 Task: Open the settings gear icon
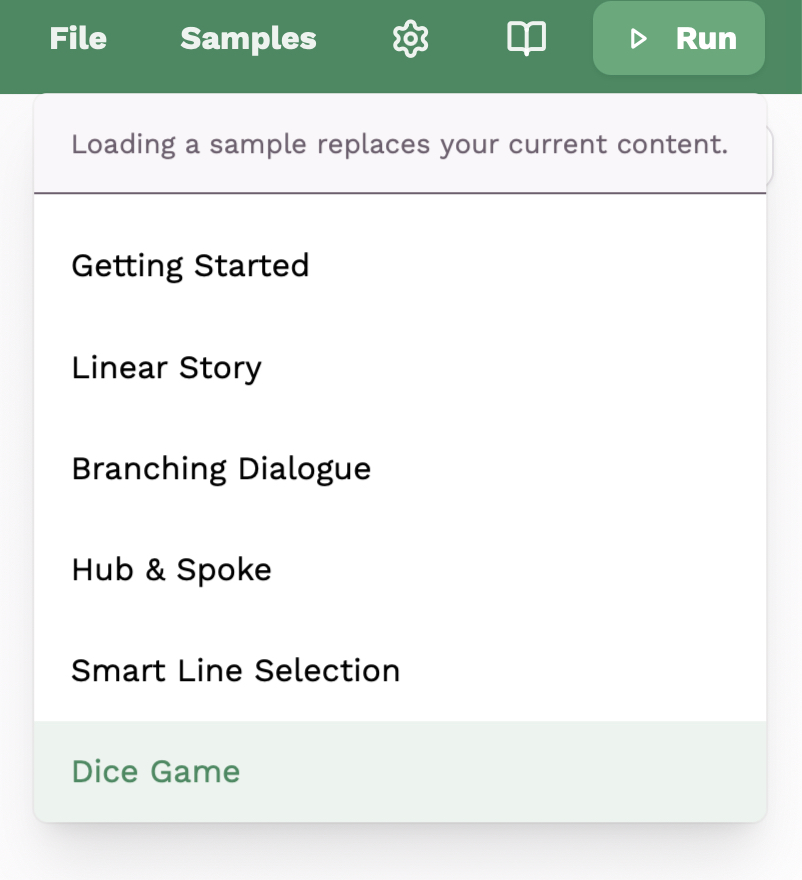point(410,39)
